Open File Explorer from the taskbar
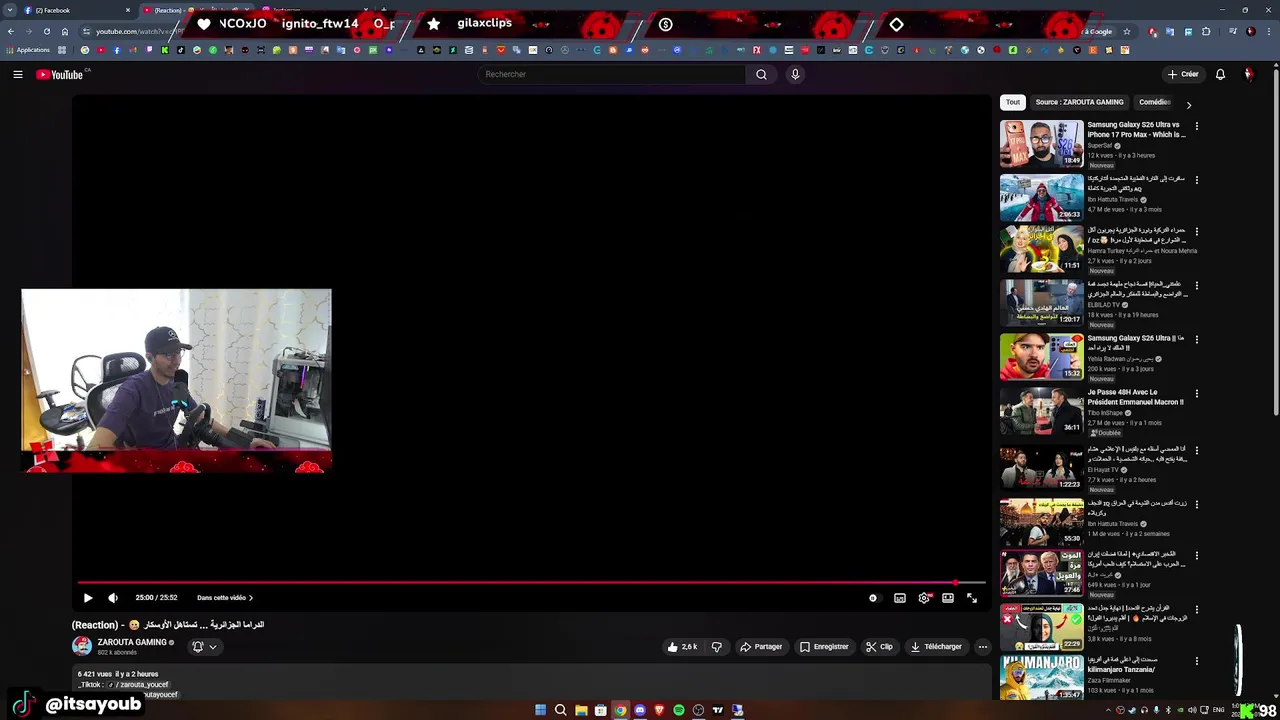Image resolution: width=1280 pixels, height=720 pixels. tap(581, 710)
